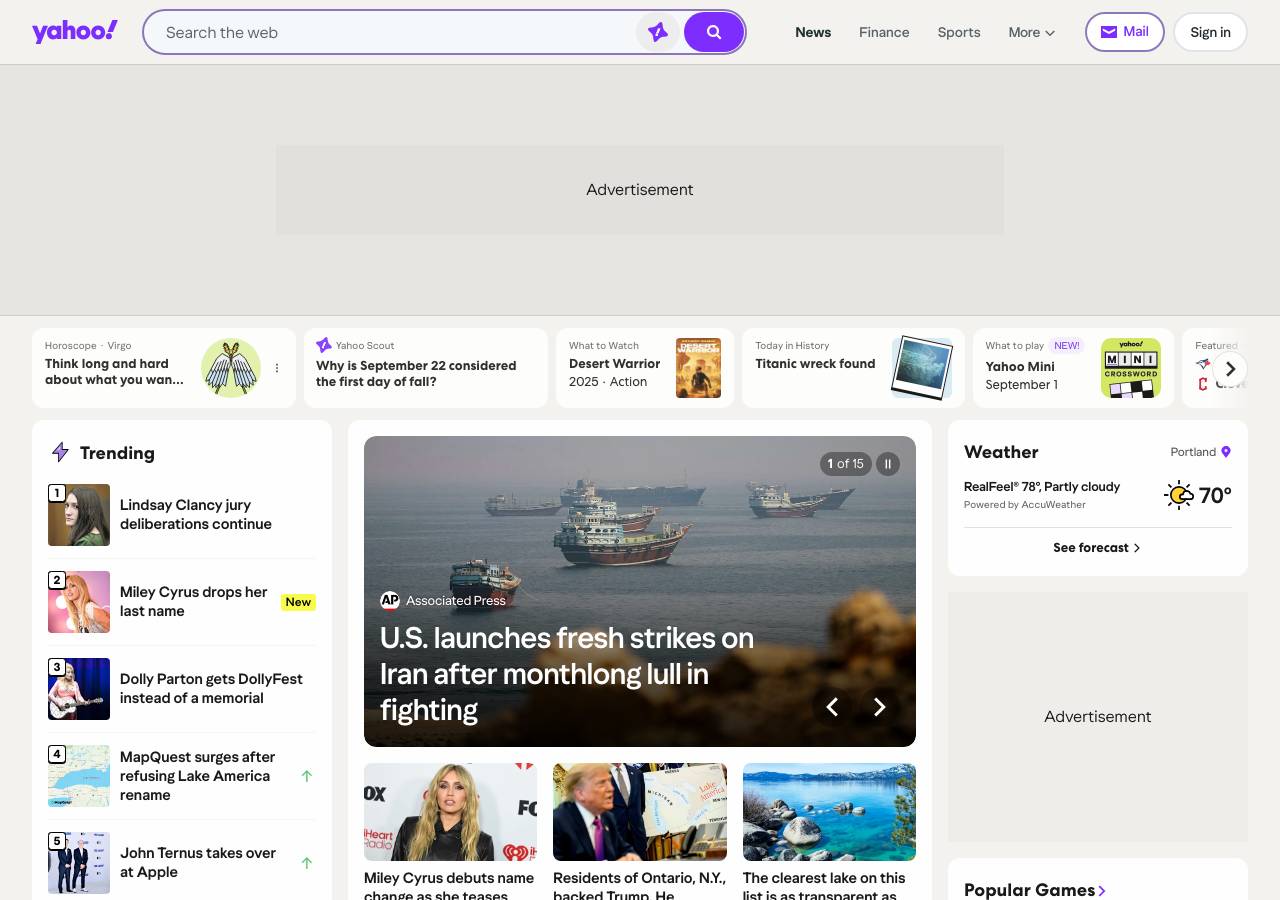Click the Miley Cyrus trending thumbnail
The width and height of the screenshot is (1280, 900).
click(x=79, y=602)
